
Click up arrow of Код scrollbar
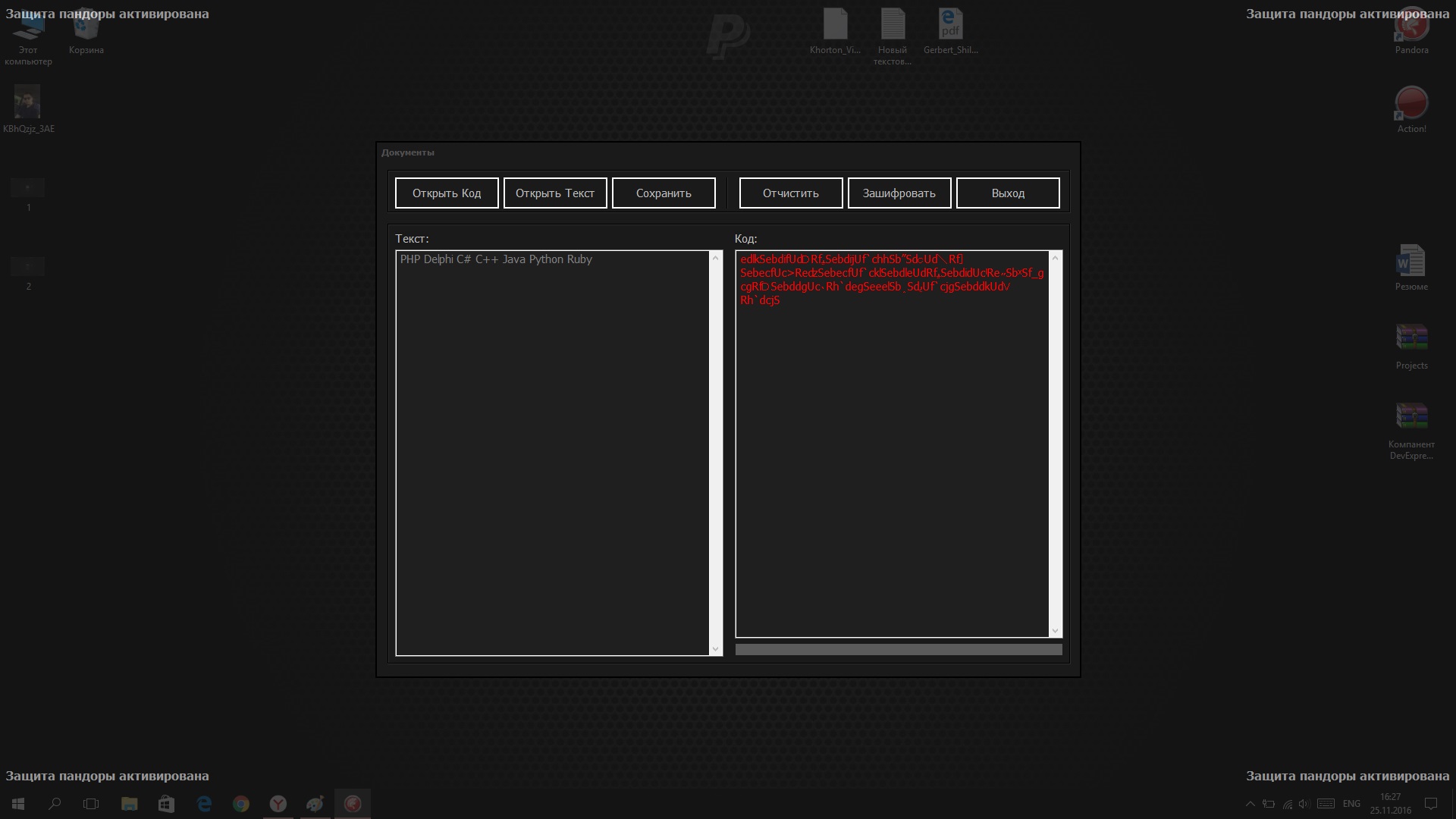tap(1055, 259)
